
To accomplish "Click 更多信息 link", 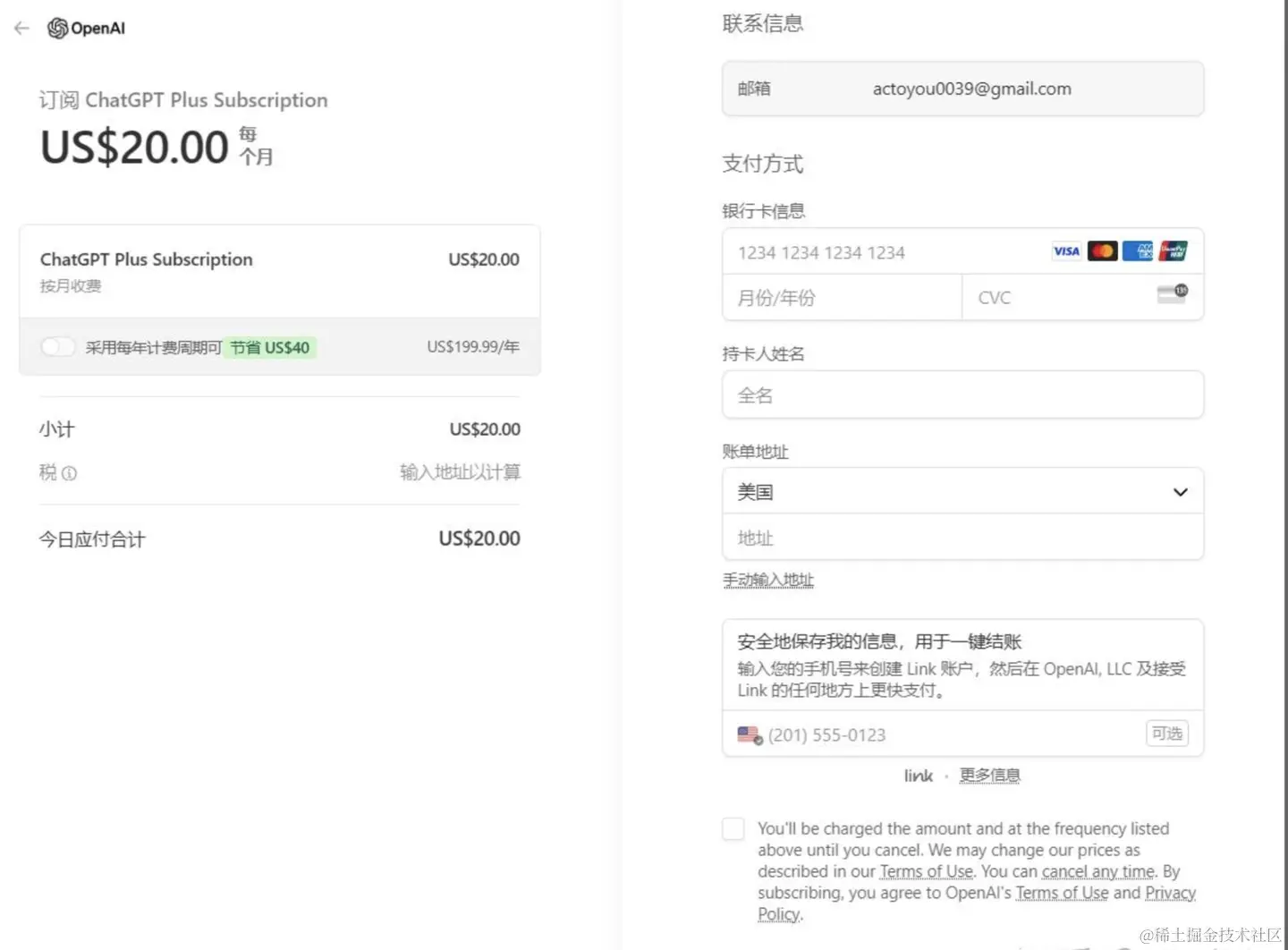I will (990, 776).
